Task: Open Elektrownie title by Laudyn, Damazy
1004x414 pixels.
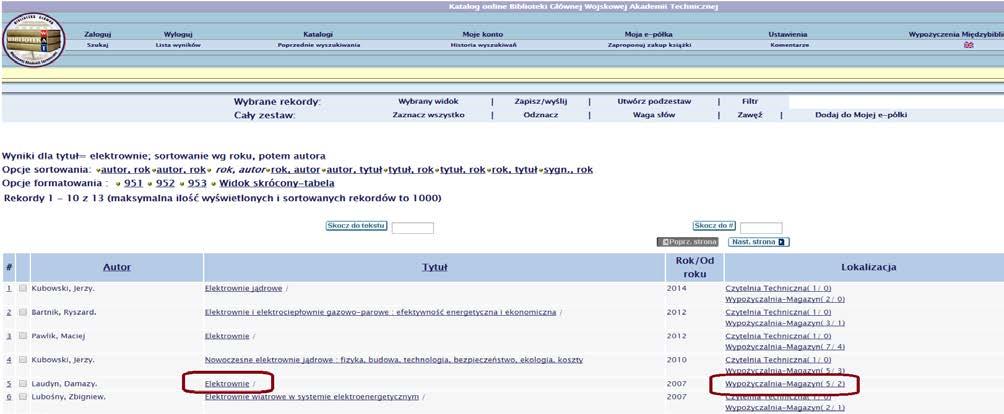Action: [227, 384]
